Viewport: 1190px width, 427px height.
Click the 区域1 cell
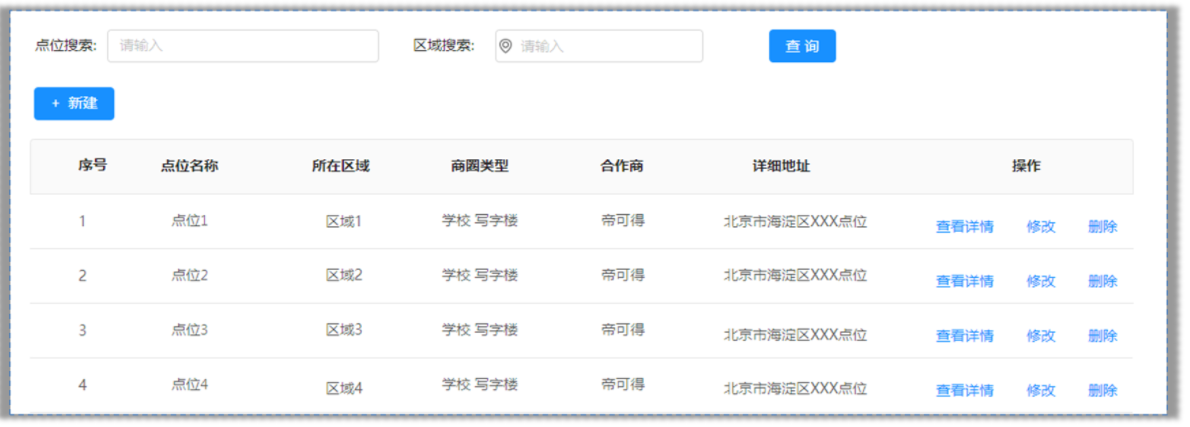(x=345, y=221)
